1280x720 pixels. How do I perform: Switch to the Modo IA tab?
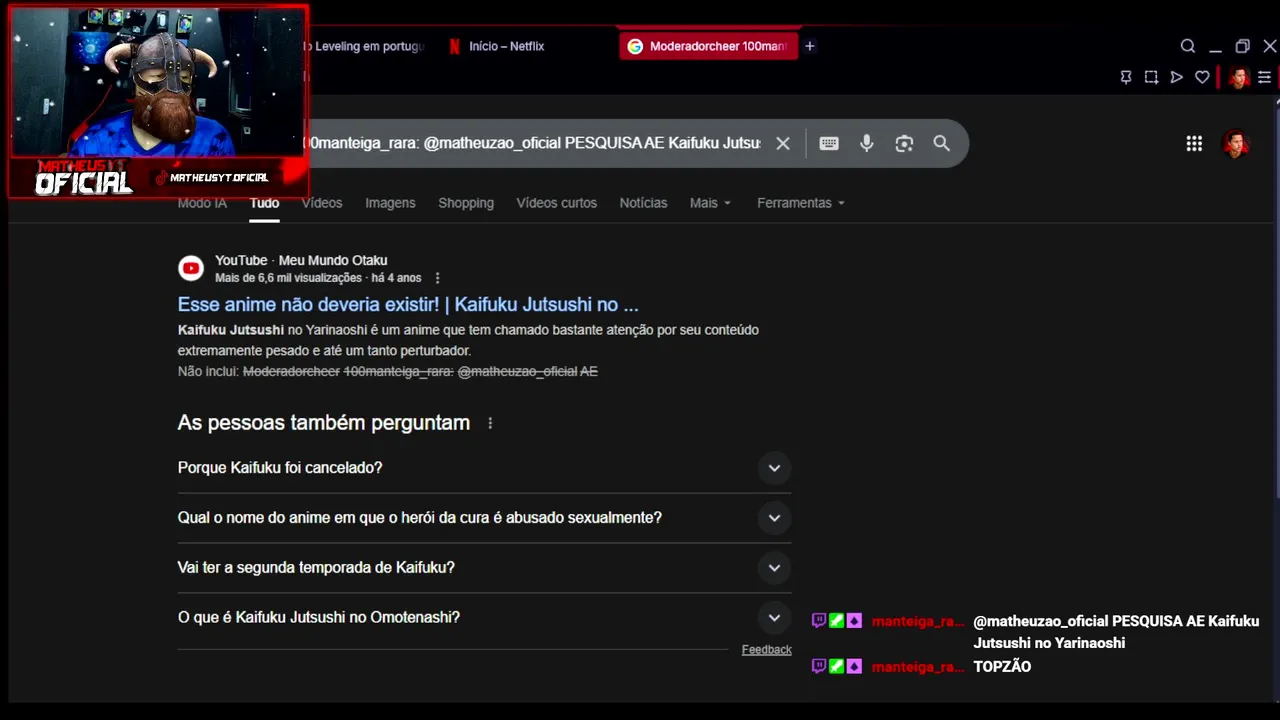click(202, 203)
